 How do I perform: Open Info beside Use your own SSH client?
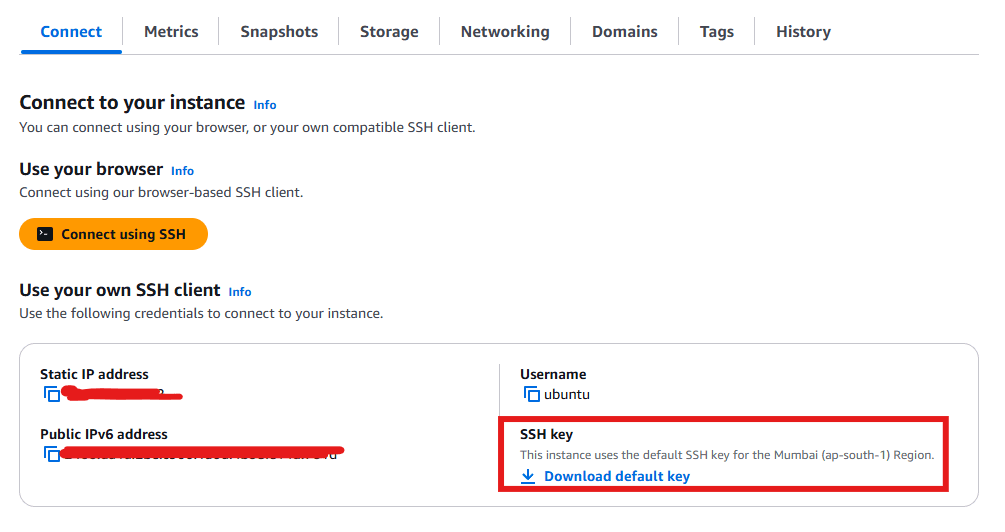click(x=240, y=292)
